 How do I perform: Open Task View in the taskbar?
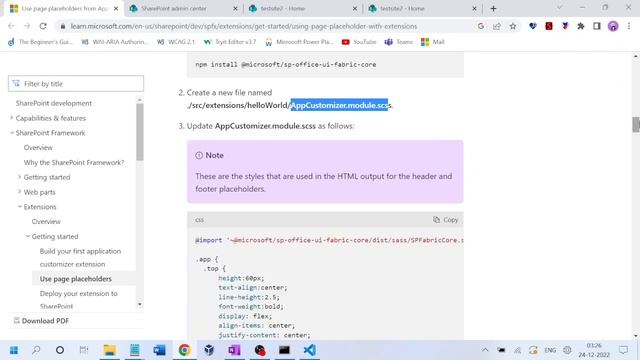pos(84,350)
